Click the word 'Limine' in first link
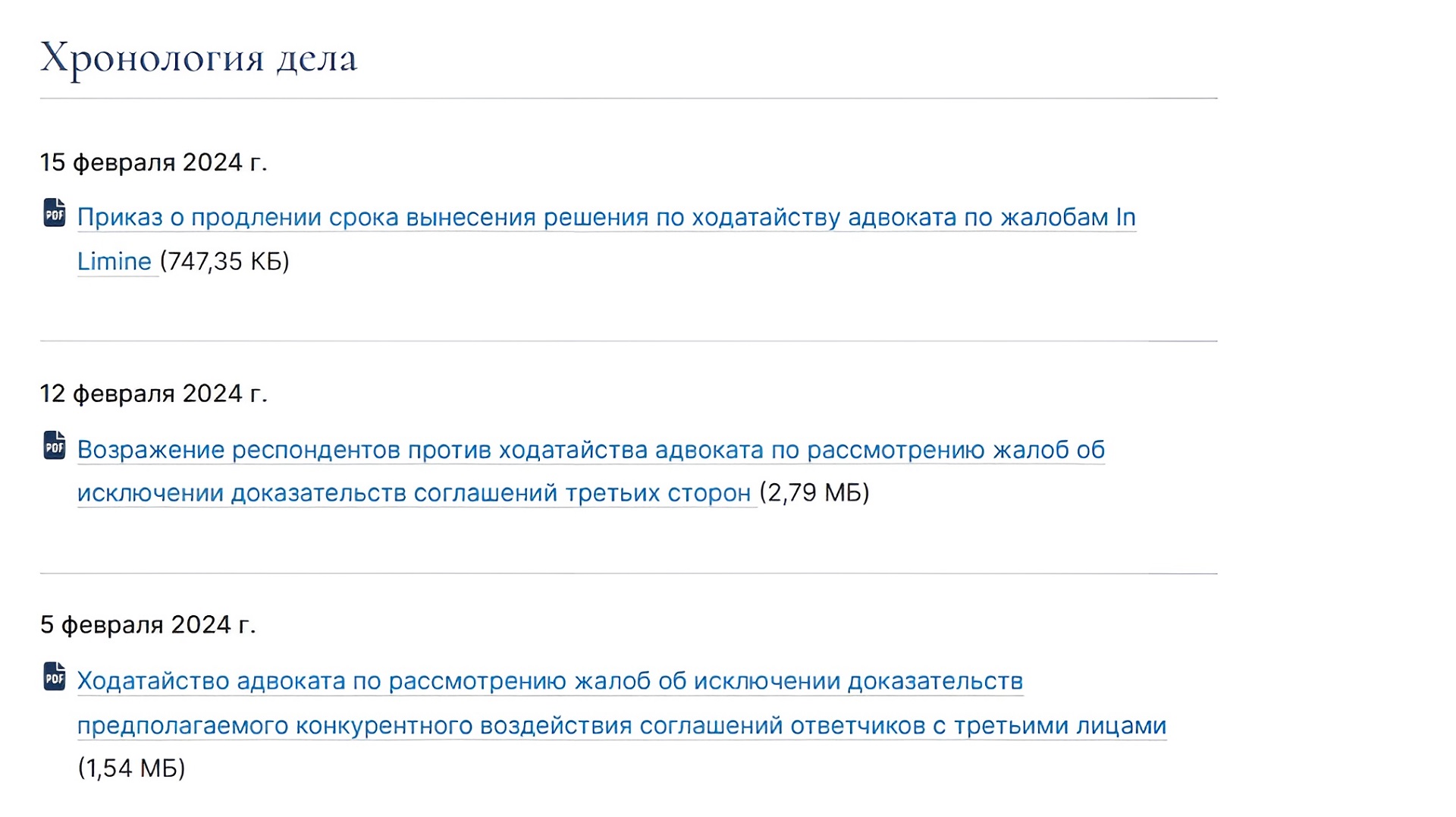 [115, 262]
